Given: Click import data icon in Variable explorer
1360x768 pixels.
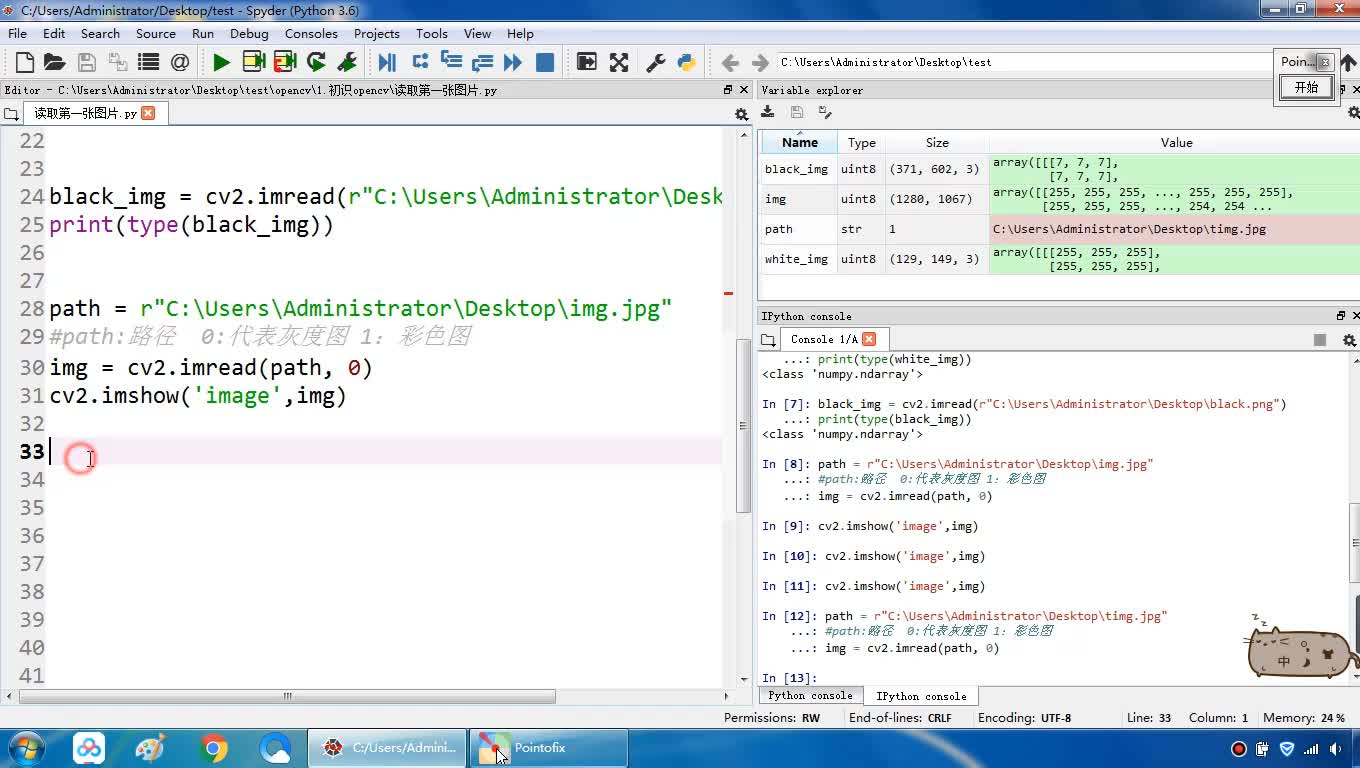Looking at the screenshot, I should click(x=769, y=112).
